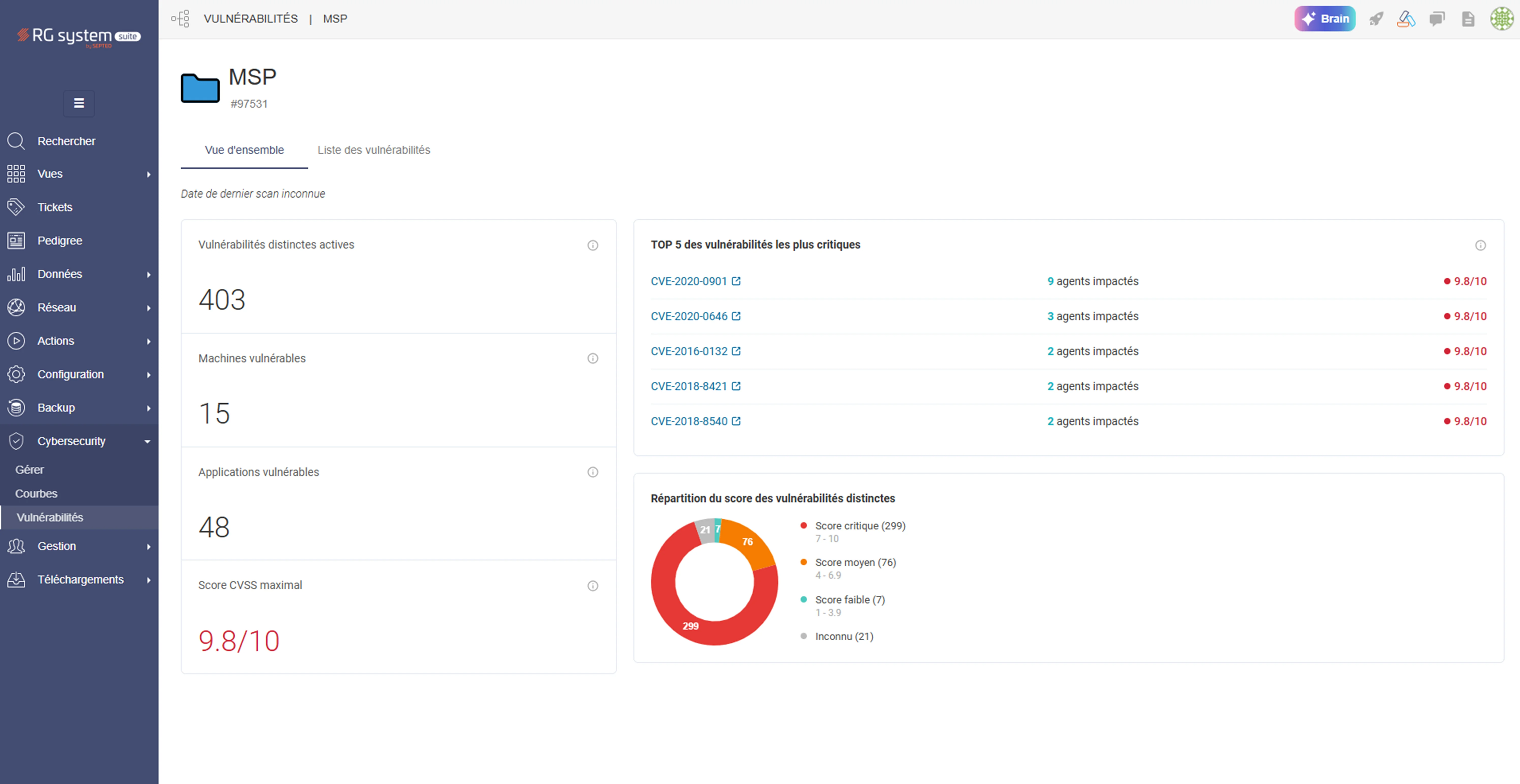This screenshot has height=784, width=1520.
Task: Expand the Vues submenu arrow
Action: [149, 174]
